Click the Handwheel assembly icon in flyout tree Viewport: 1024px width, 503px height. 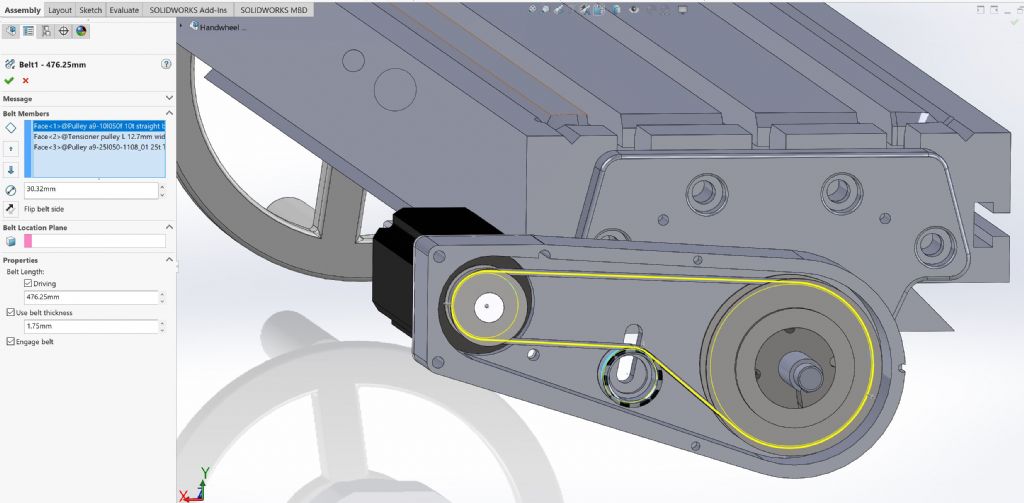(194, 25)
